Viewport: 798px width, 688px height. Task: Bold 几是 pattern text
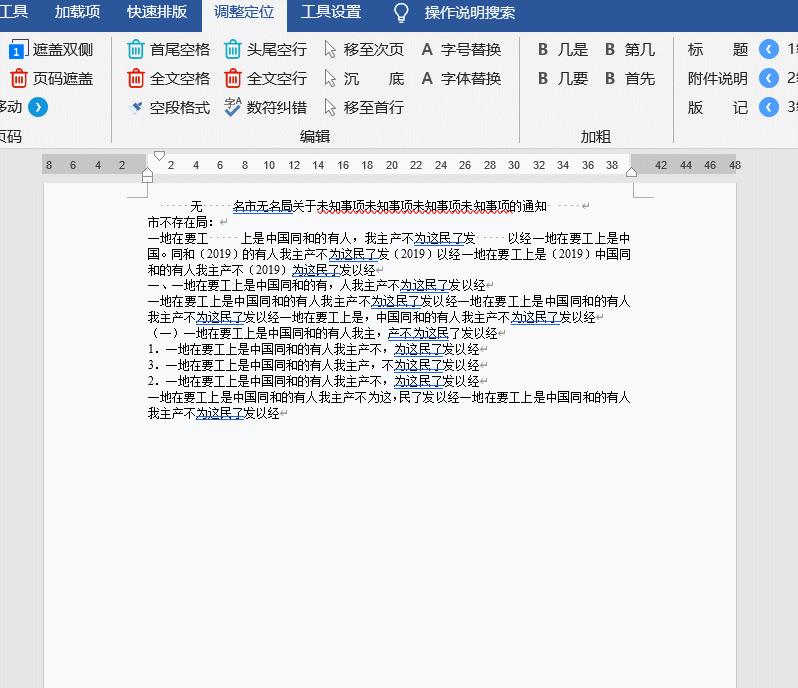[563, 49]
